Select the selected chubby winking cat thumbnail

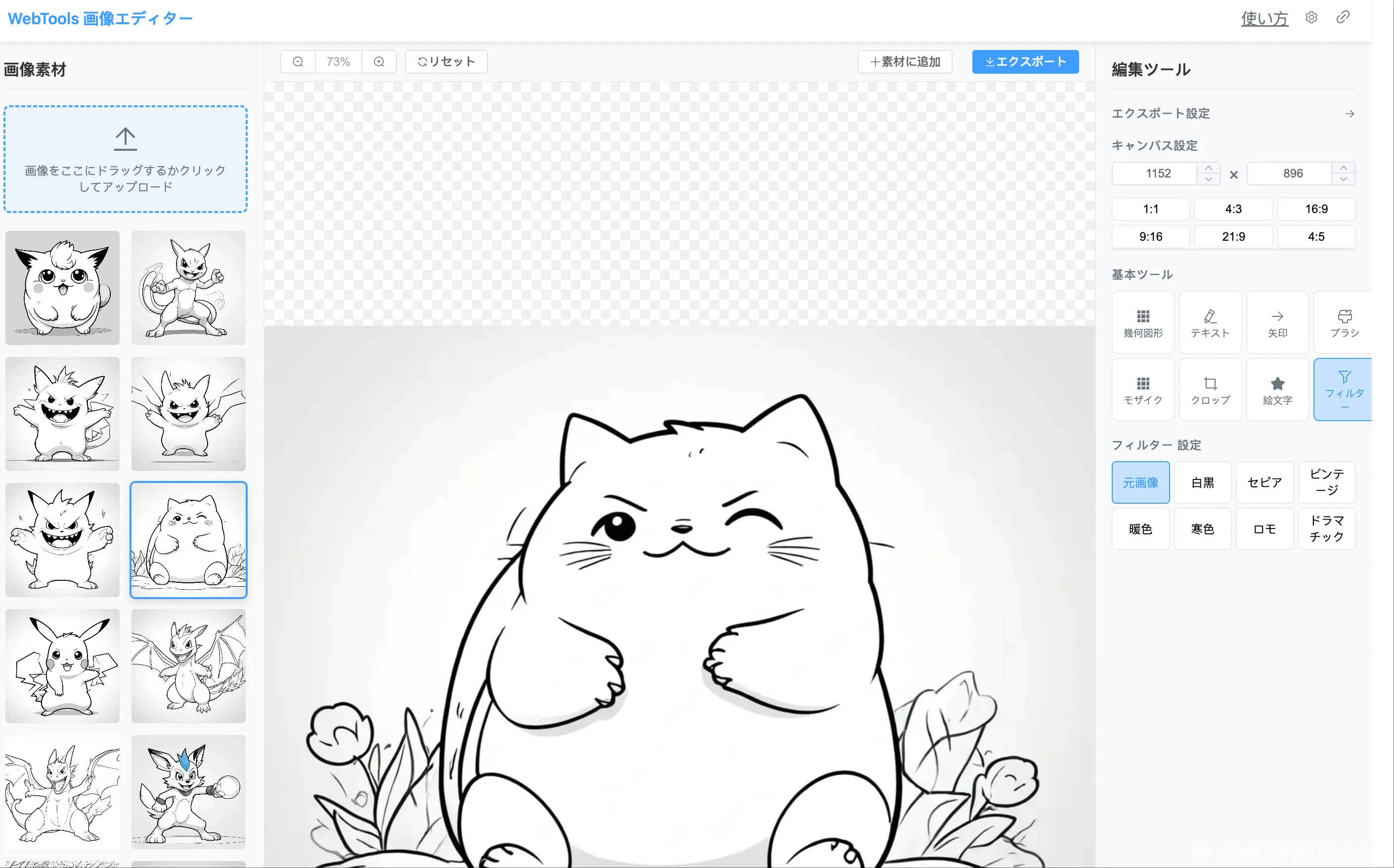point(188,540)
